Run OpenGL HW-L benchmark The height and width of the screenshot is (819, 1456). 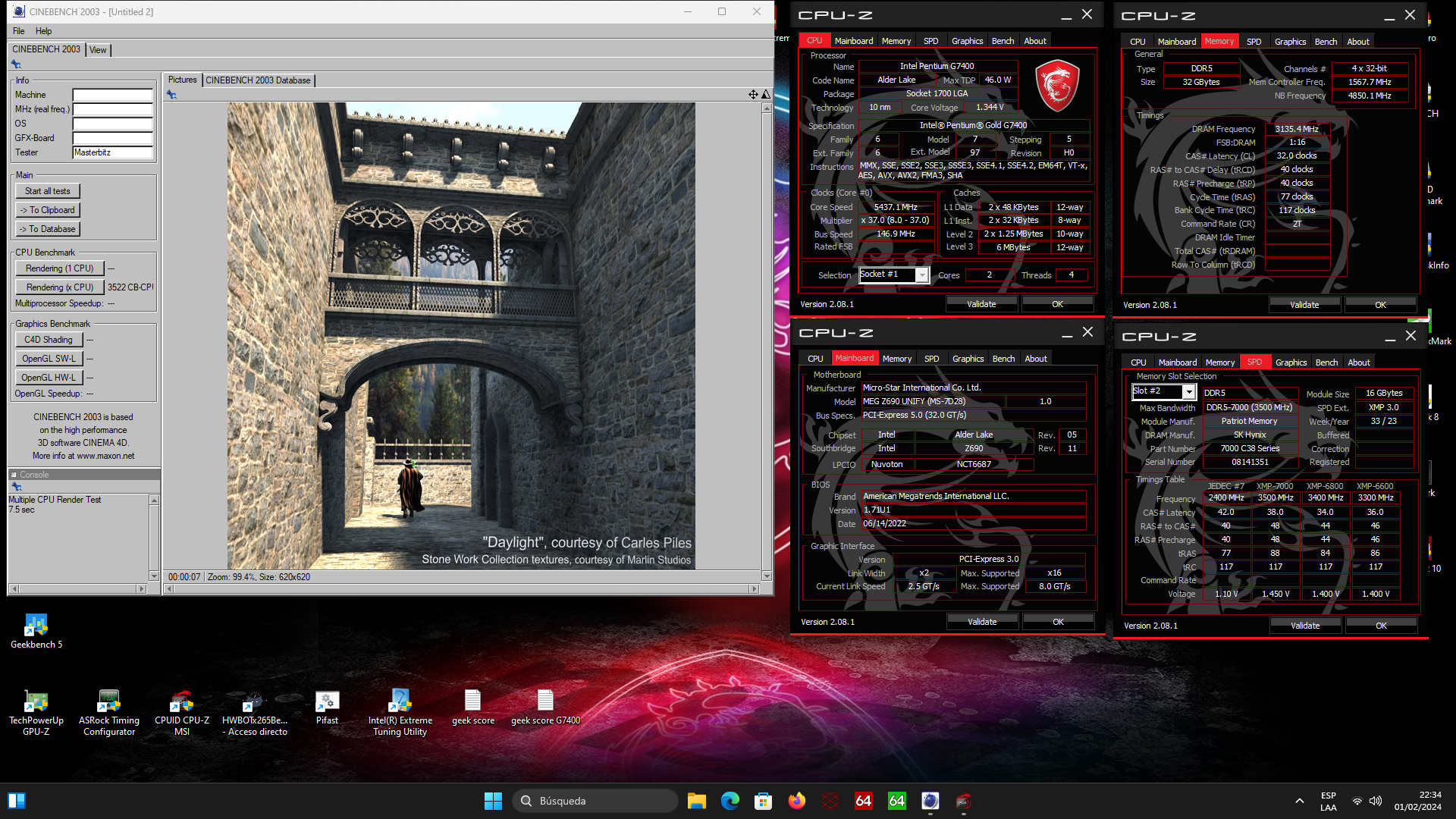(x=49, y=378)
